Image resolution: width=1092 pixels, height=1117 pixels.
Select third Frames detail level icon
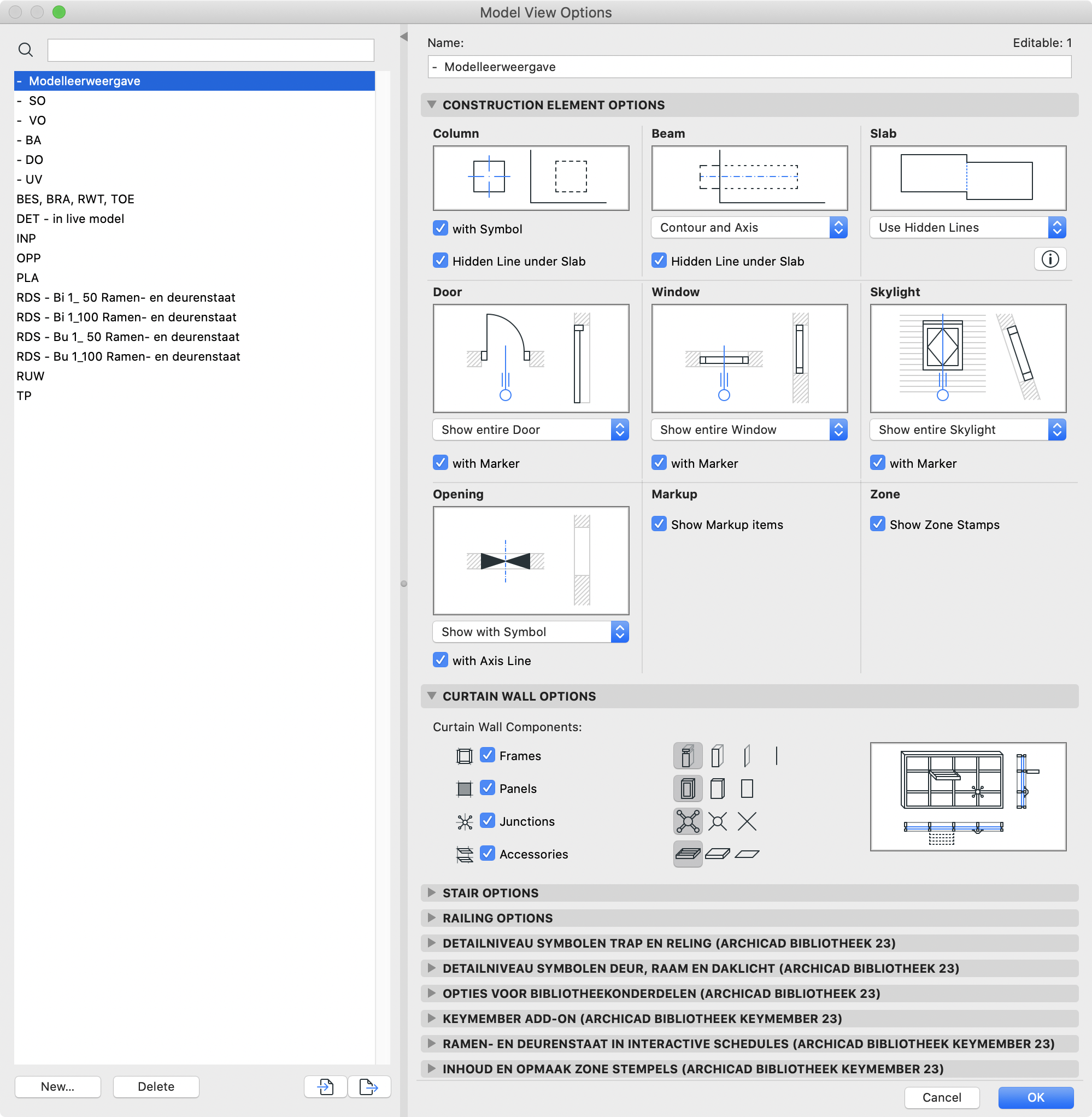pos(747,756)
